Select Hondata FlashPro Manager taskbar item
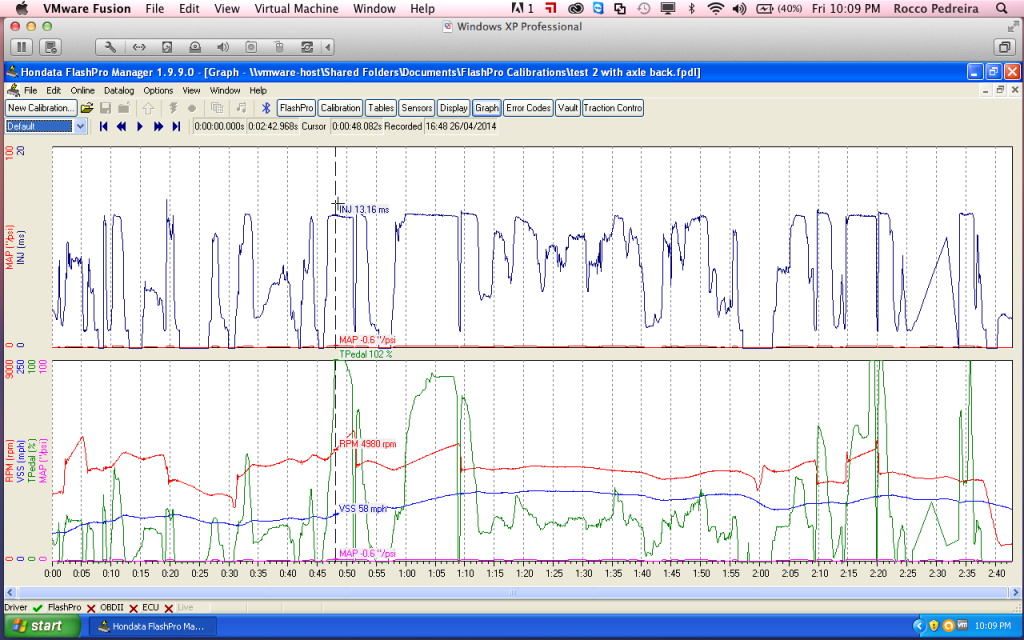The height and width of the screenshot is (640, 1024). [x=152, y=626]
